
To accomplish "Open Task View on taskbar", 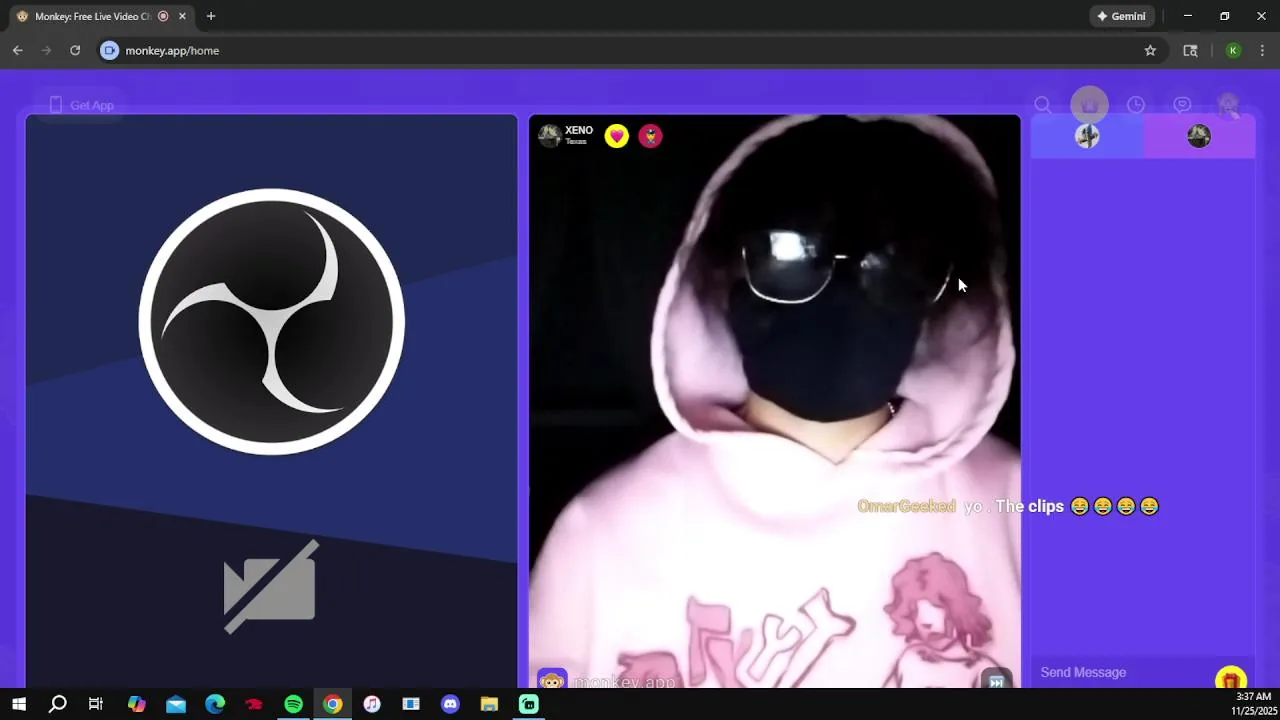I will [x=96, y=705].
